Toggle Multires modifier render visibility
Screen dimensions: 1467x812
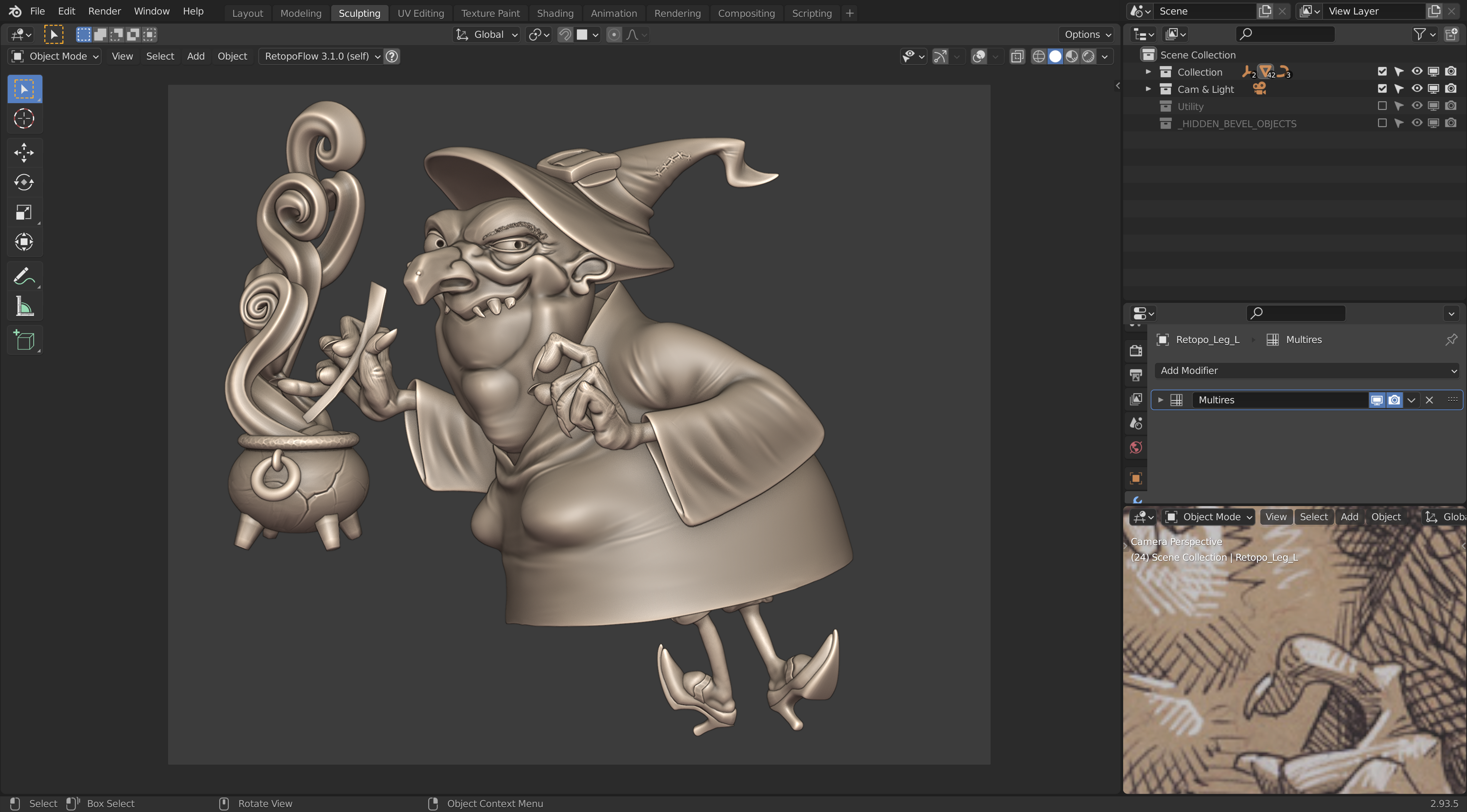[x=1394, y=400]
